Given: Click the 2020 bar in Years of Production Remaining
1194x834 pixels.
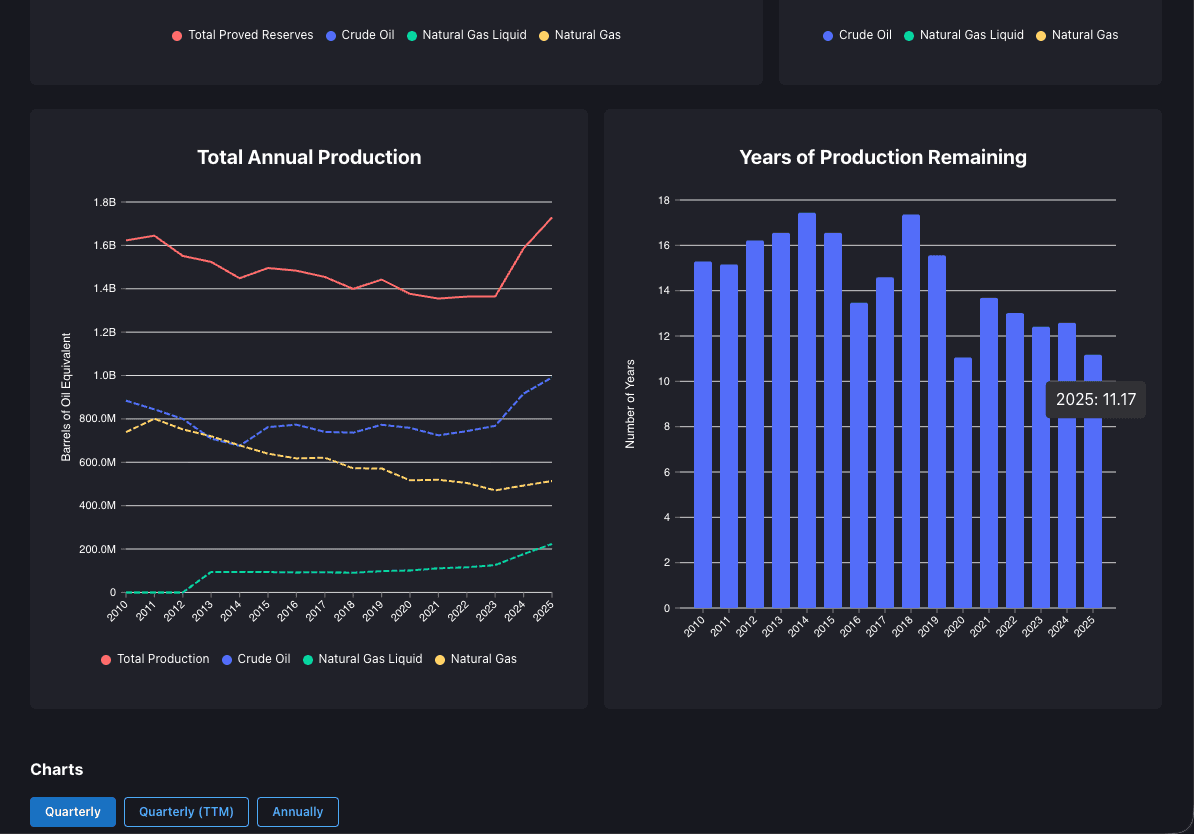Looking at the screenshot, I should (963, 483).
